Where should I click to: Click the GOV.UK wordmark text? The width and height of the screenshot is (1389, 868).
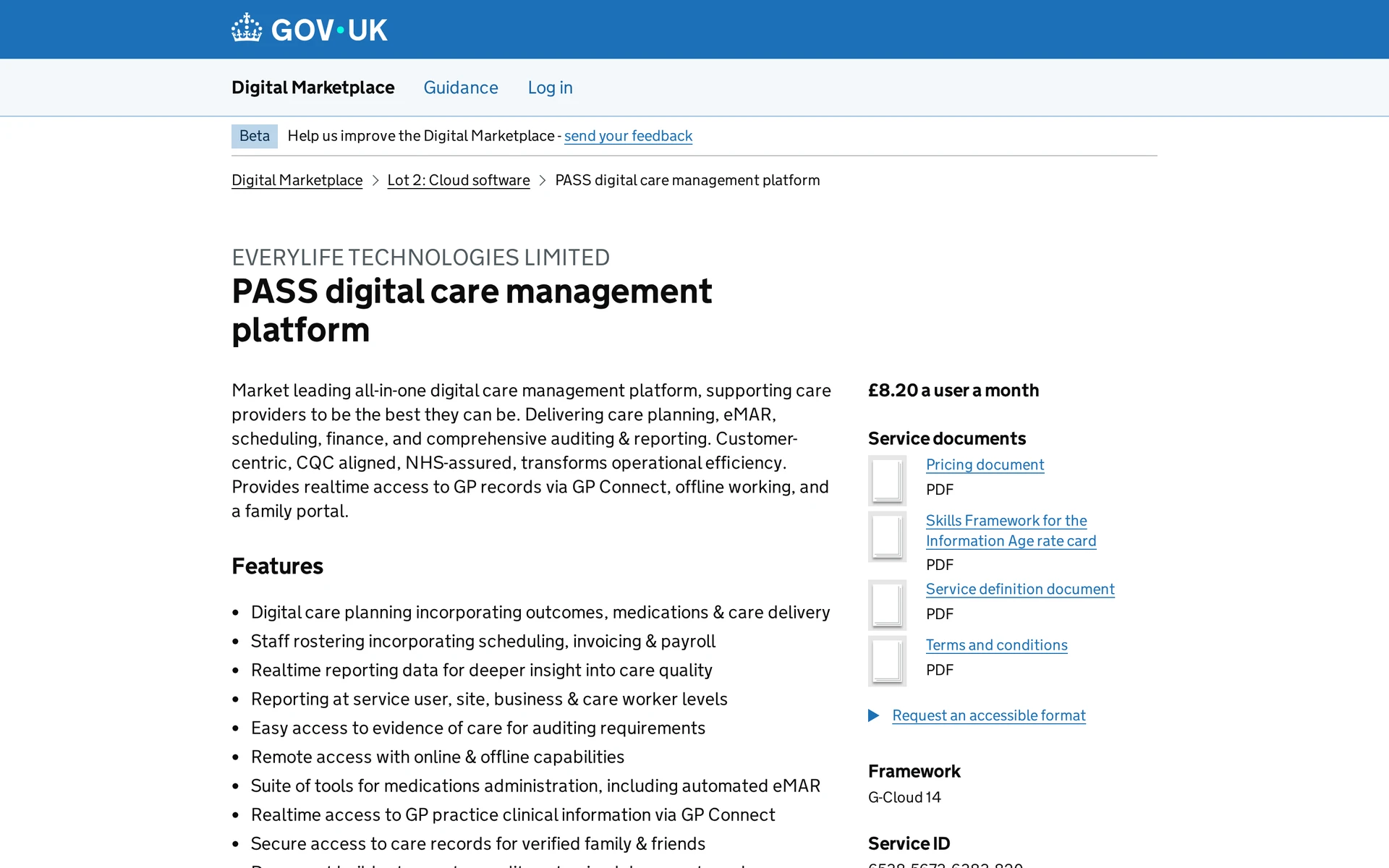(329, 30)
